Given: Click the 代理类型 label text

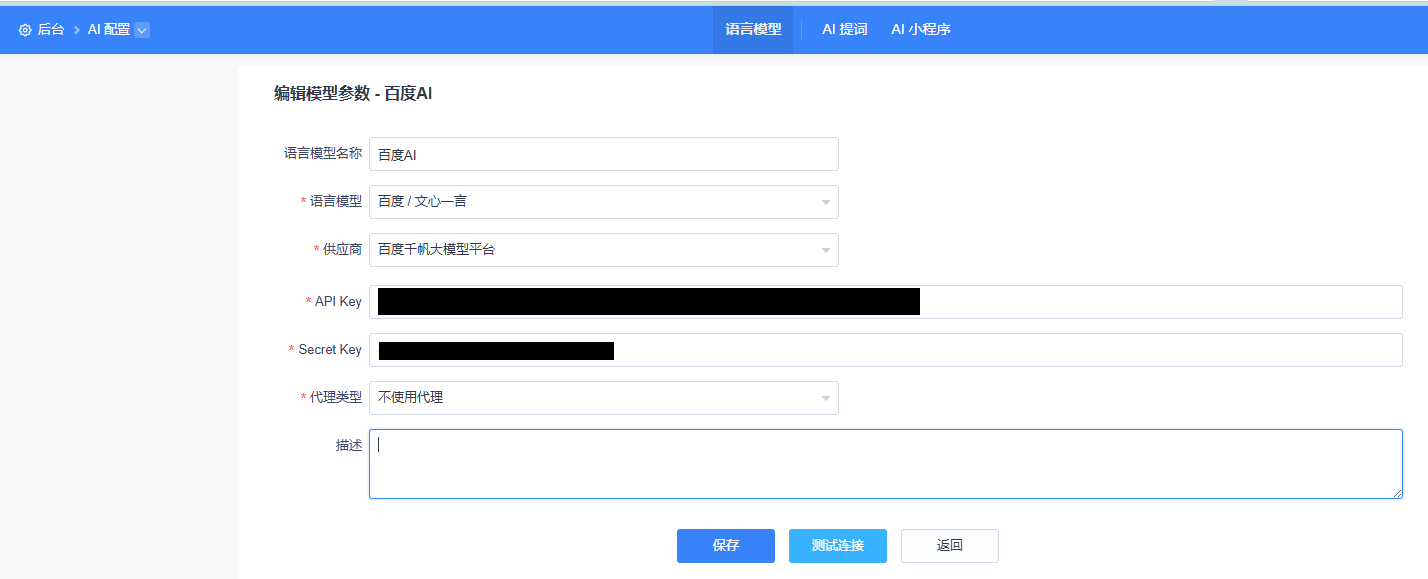Looking at the screenshot, I should 336,398.
